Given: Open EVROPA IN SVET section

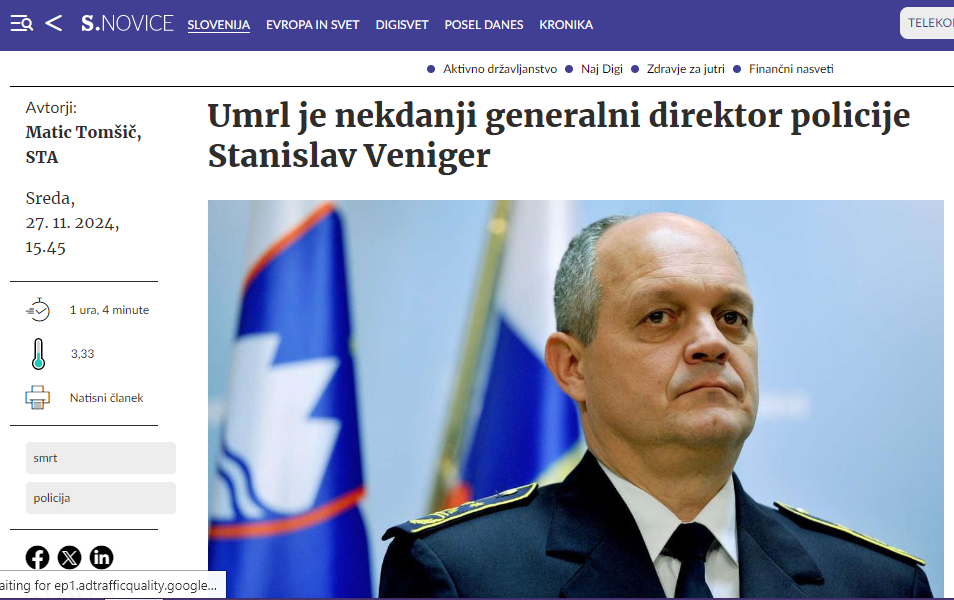Looking at the screenshot, I should click(313, 25).
